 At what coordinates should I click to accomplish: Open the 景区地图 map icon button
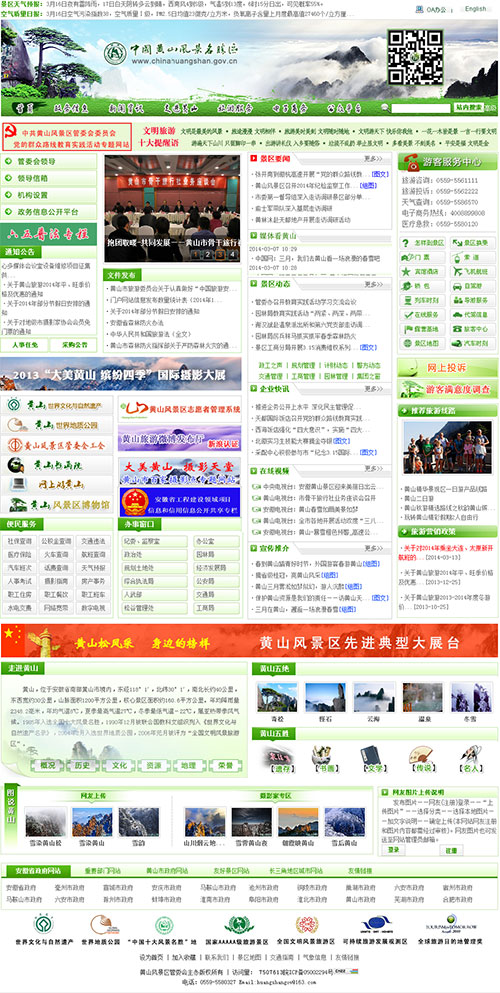click(422, 343)
